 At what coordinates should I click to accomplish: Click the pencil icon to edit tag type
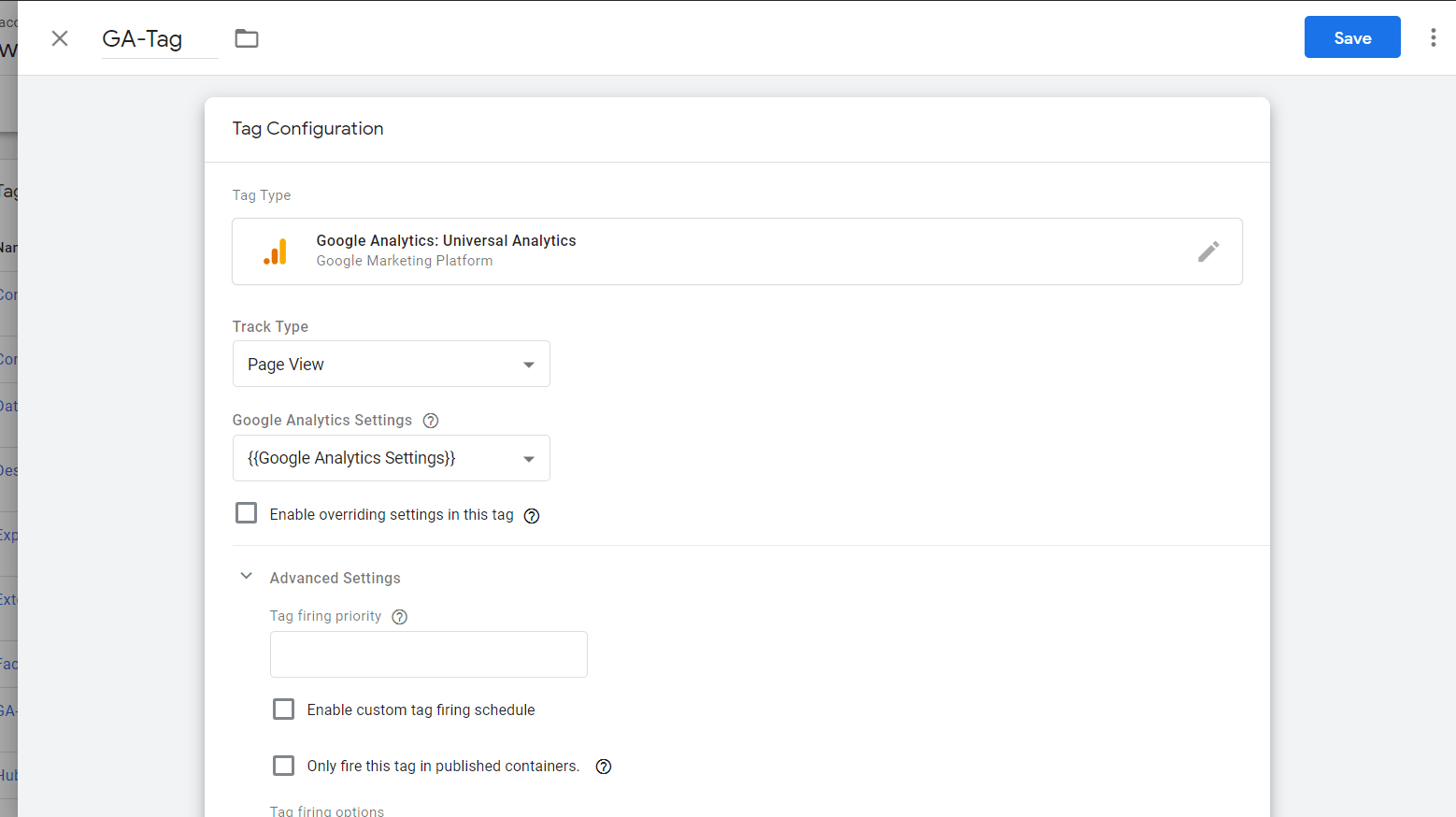pos(1208,251)
